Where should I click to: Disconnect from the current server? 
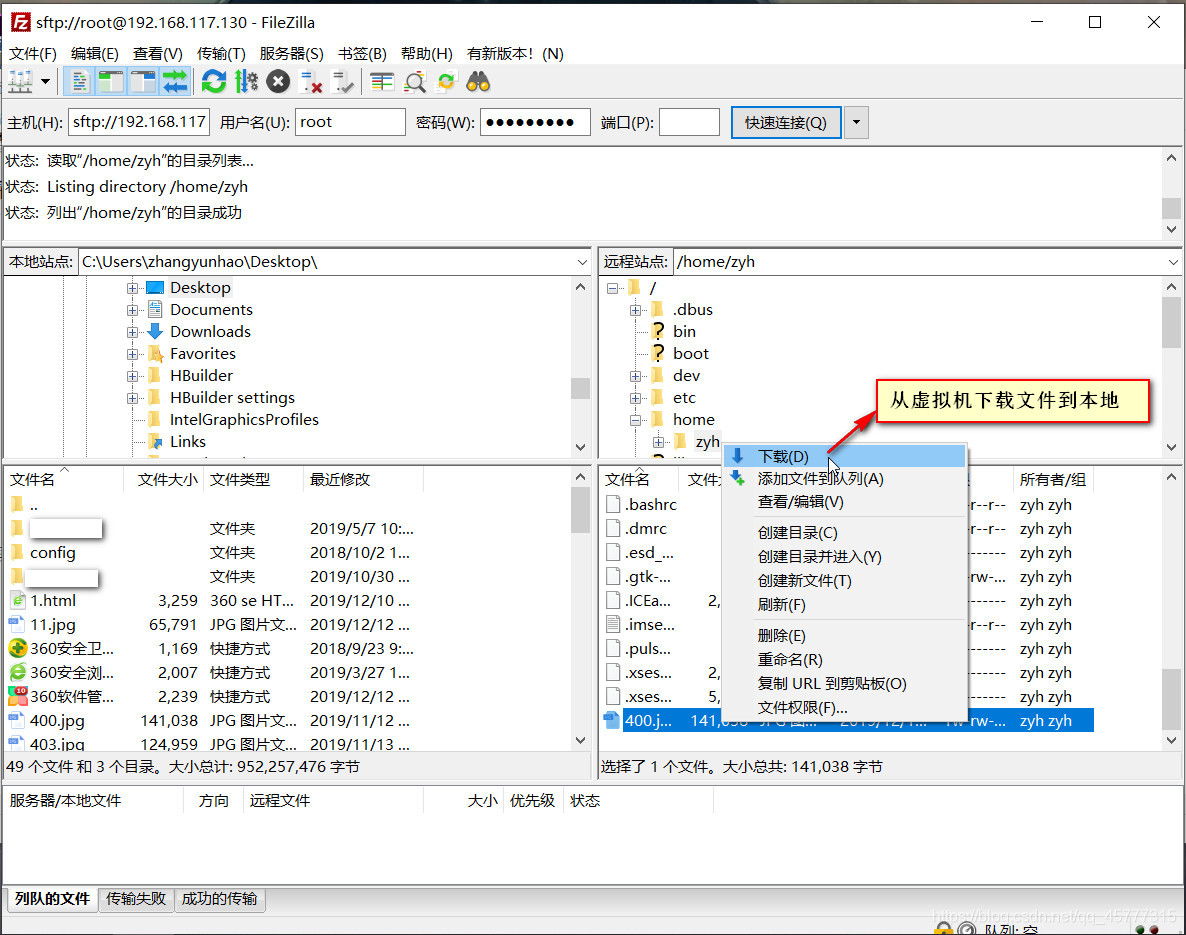(x=311, y=82)
